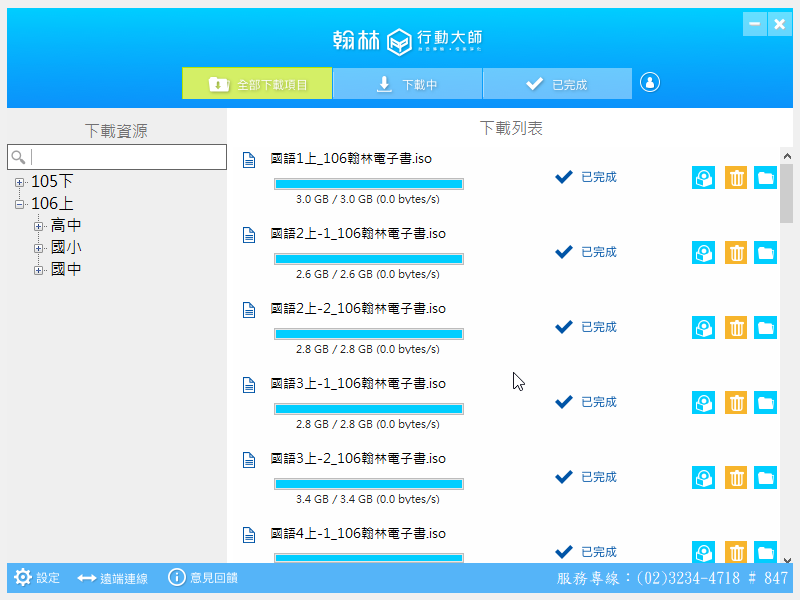Viewport: 800px width, 600px height.
Task: Delete 國語3上-1_106翰林電子書.iso with its trash icon
Action: [736, 403]
